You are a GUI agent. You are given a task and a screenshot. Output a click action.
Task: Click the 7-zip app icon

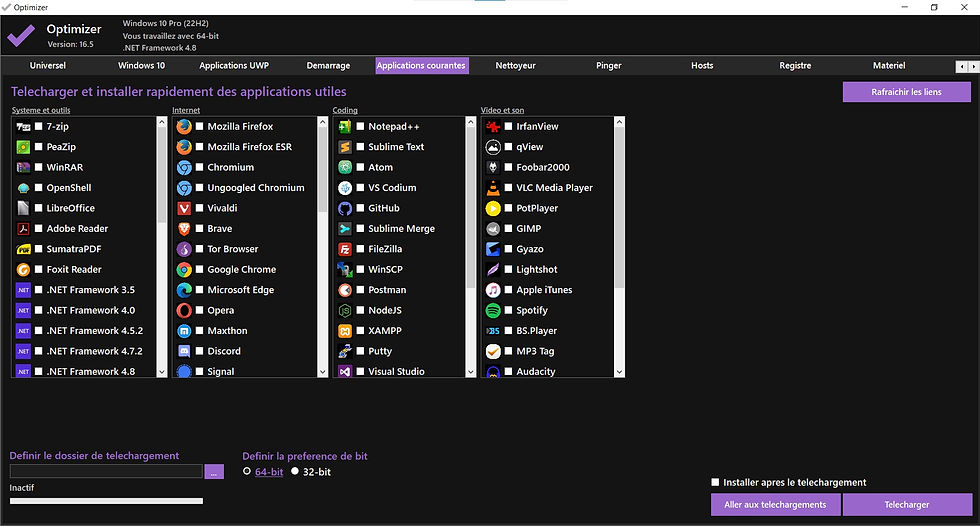point(23,127)
